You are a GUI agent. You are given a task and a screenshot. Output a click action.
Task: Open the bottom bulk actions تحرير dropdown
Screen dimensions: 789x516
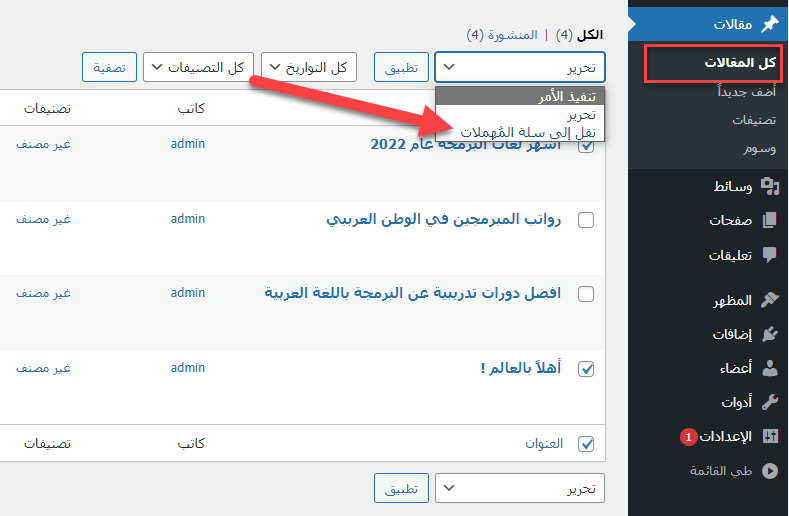pos(520,488)
